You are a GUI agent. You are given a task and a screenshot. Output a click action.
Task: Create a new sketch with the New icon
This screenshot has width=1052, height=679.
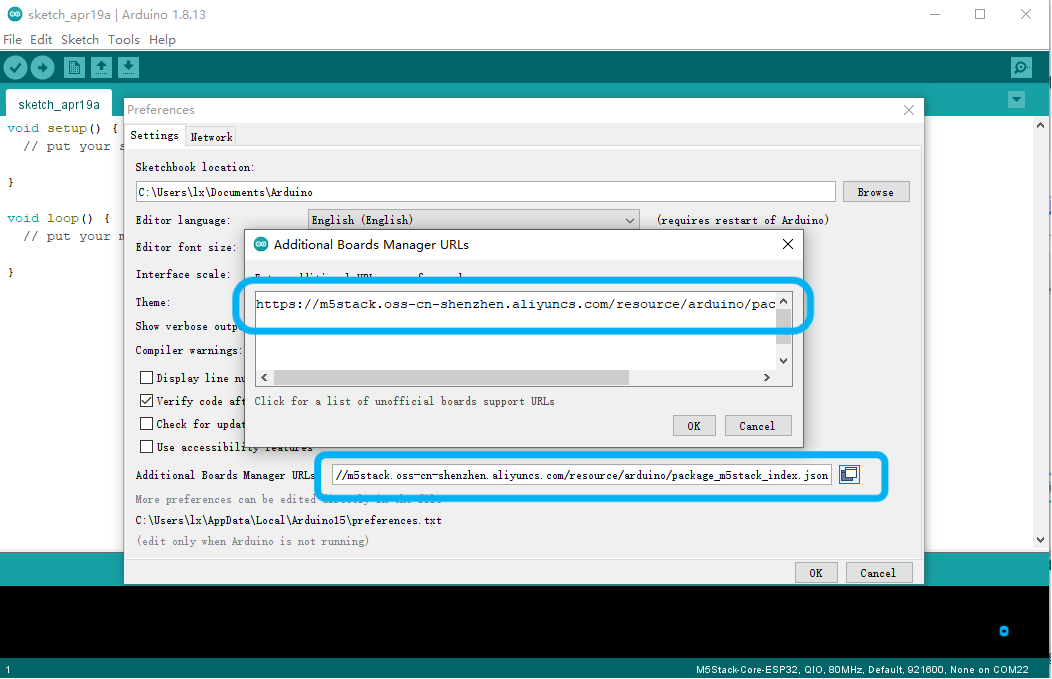(x=74, y=68)
